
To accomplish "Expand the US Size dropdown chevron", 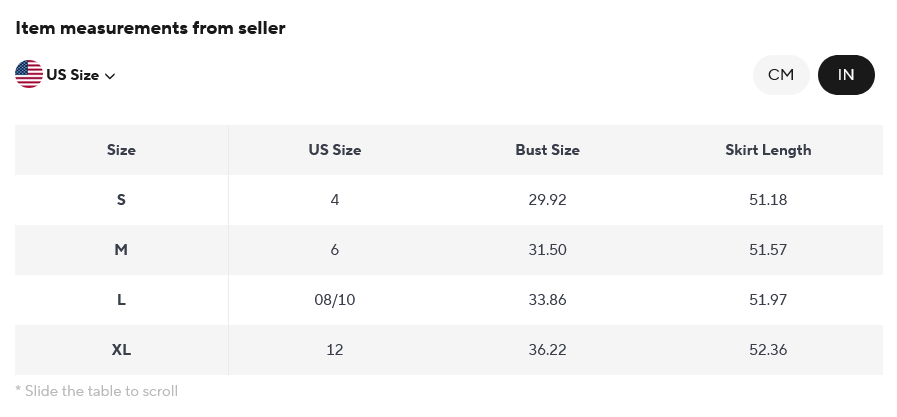I will tap(110, 76).
